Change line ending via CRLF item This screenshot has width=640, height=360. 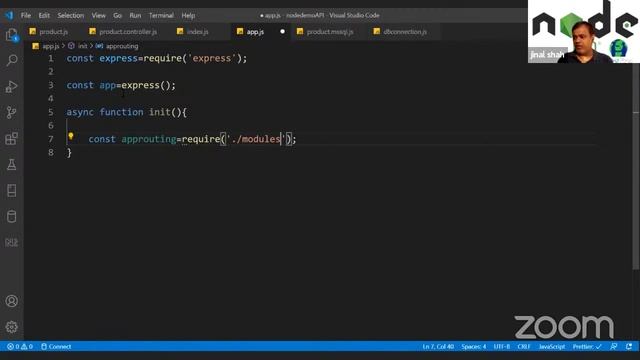[x=524, y=347]
